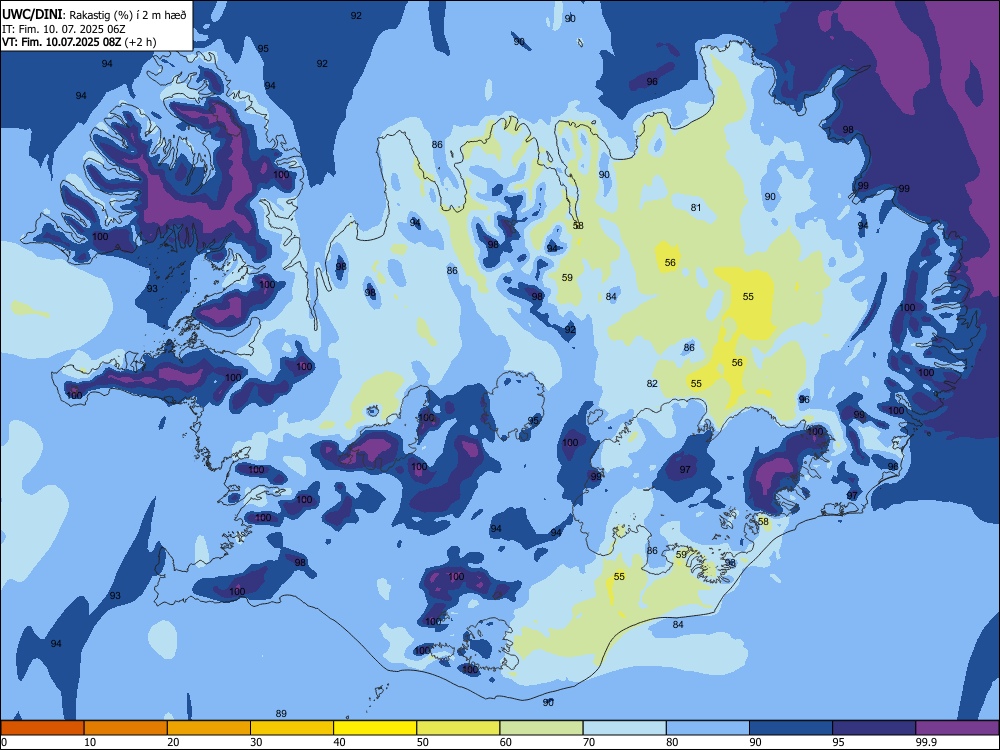Image resolution: width=1000 pixels, height=750 pixels.
Task: Click the '82' humidity value on the map
Action: click(x=652, y=383)
